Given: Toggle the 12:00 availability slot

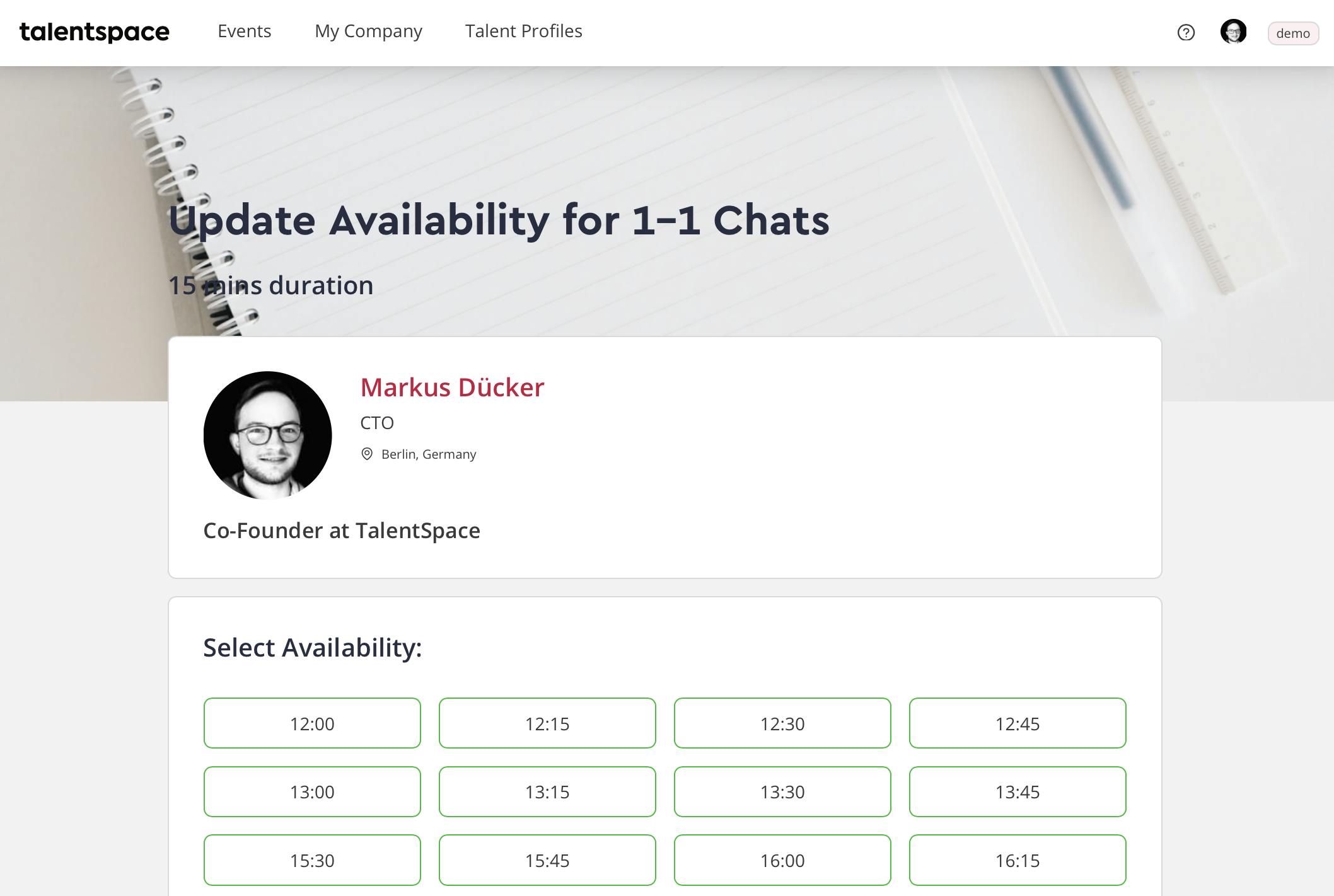Looking at the screenshot, I should pyautogui.click(x=312, y=723).
